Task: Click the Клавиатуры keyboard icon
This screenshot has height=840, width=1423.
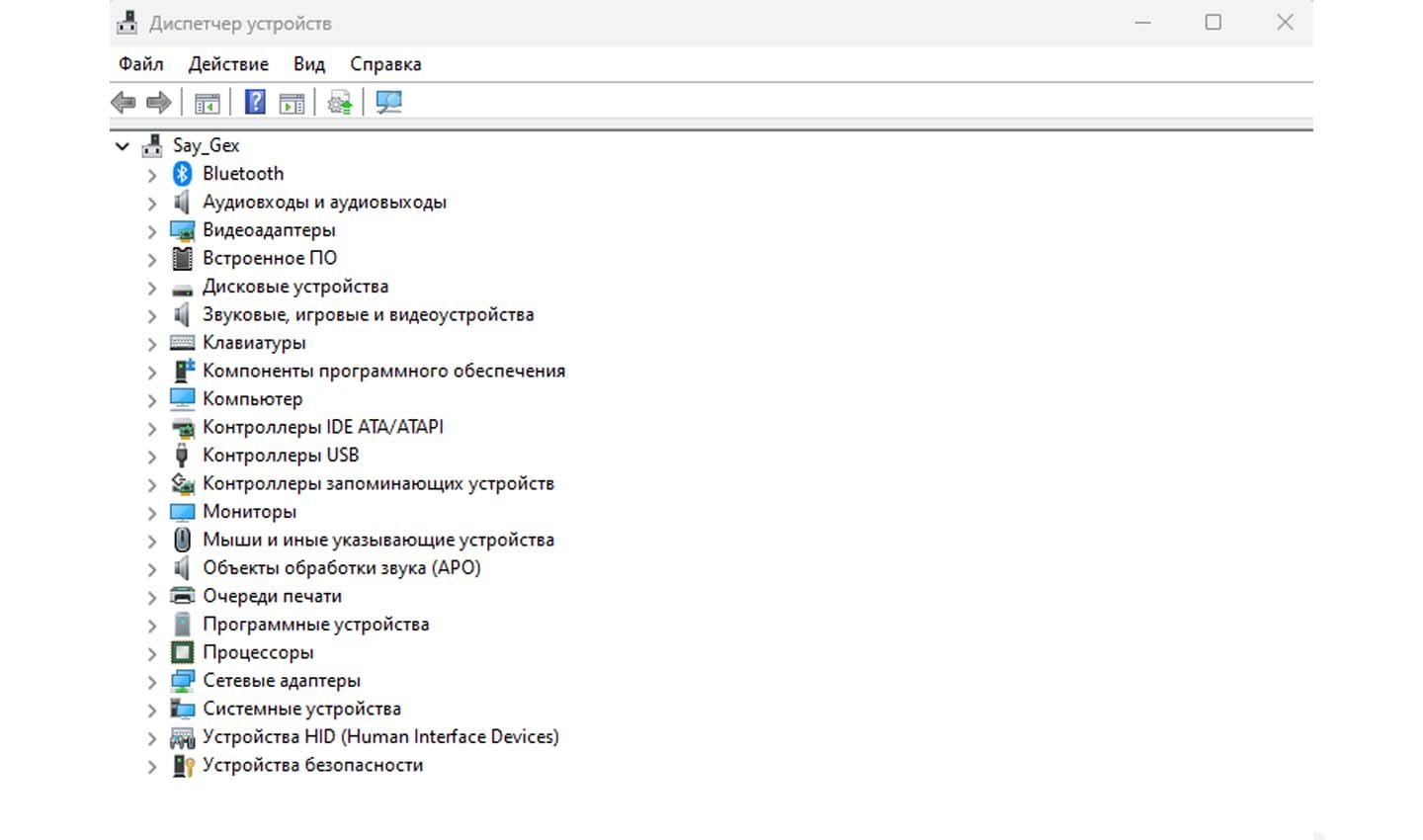Action: pyautogui.click(x=182, y=343)
